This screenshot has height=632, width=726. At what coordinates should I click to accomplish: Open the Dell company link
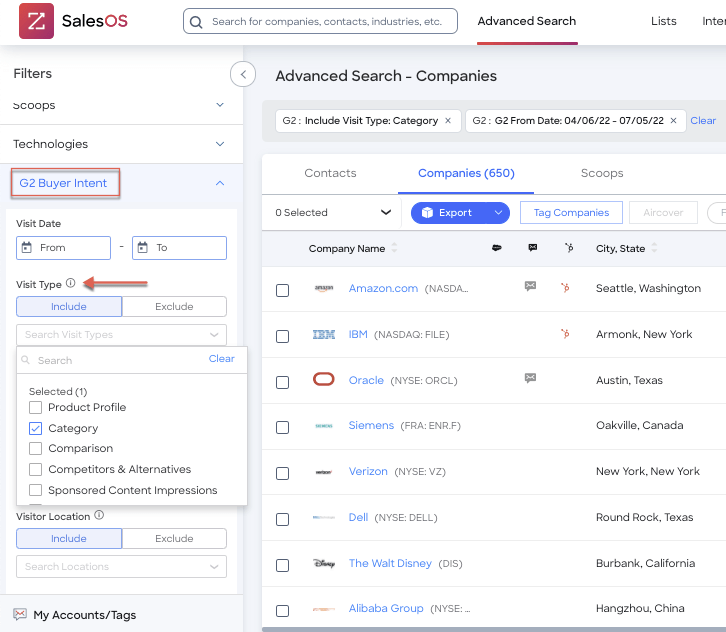pyautogui.click(x=358, y=517)
